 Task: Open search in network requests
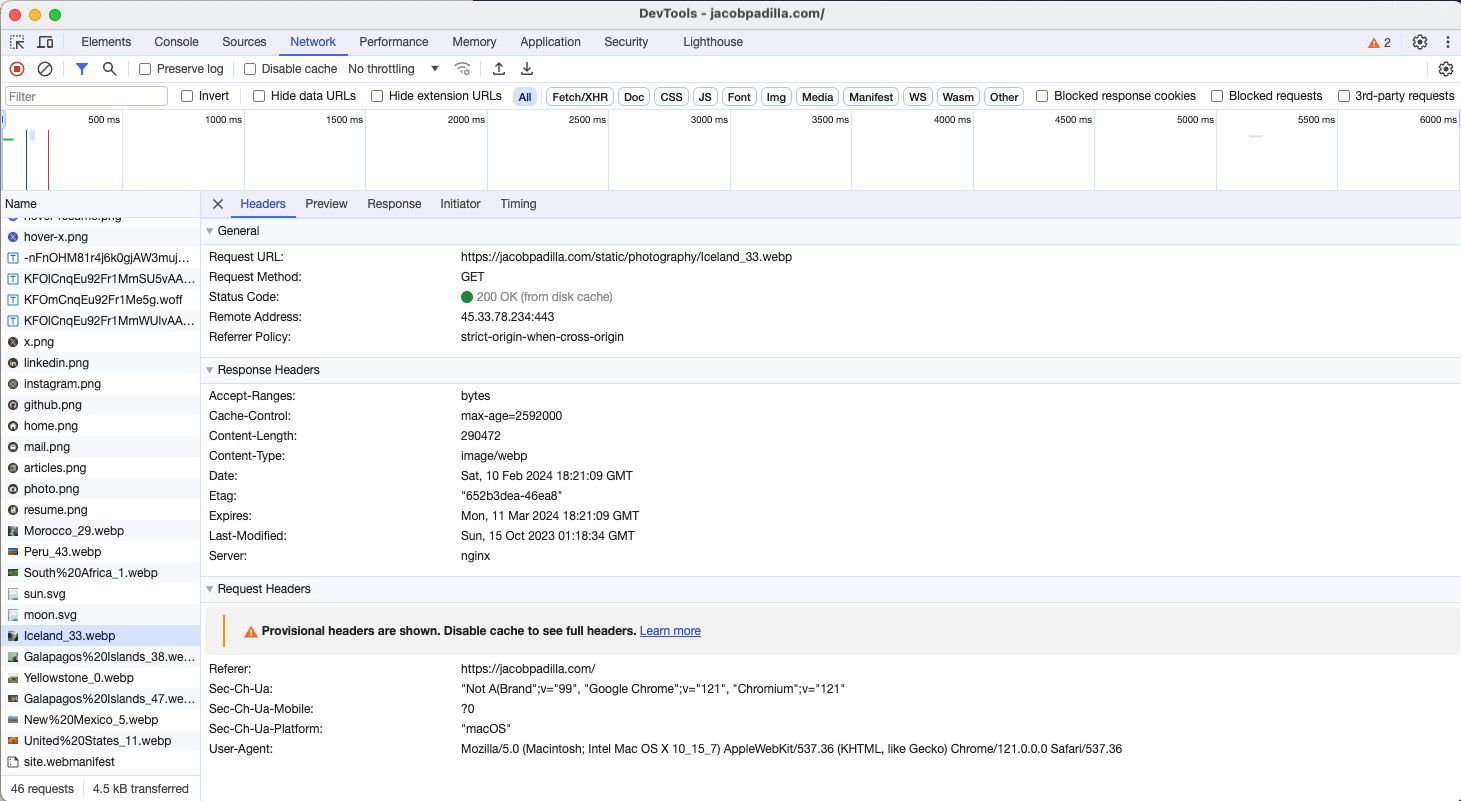pos(109,69)
